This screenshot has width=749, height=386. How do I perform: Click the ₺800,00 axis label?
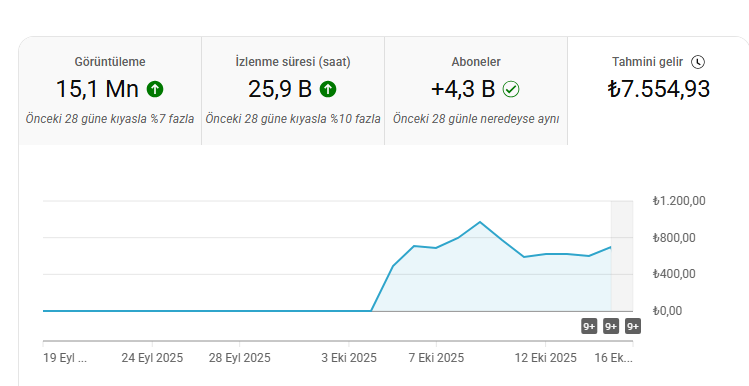point(674,237)
